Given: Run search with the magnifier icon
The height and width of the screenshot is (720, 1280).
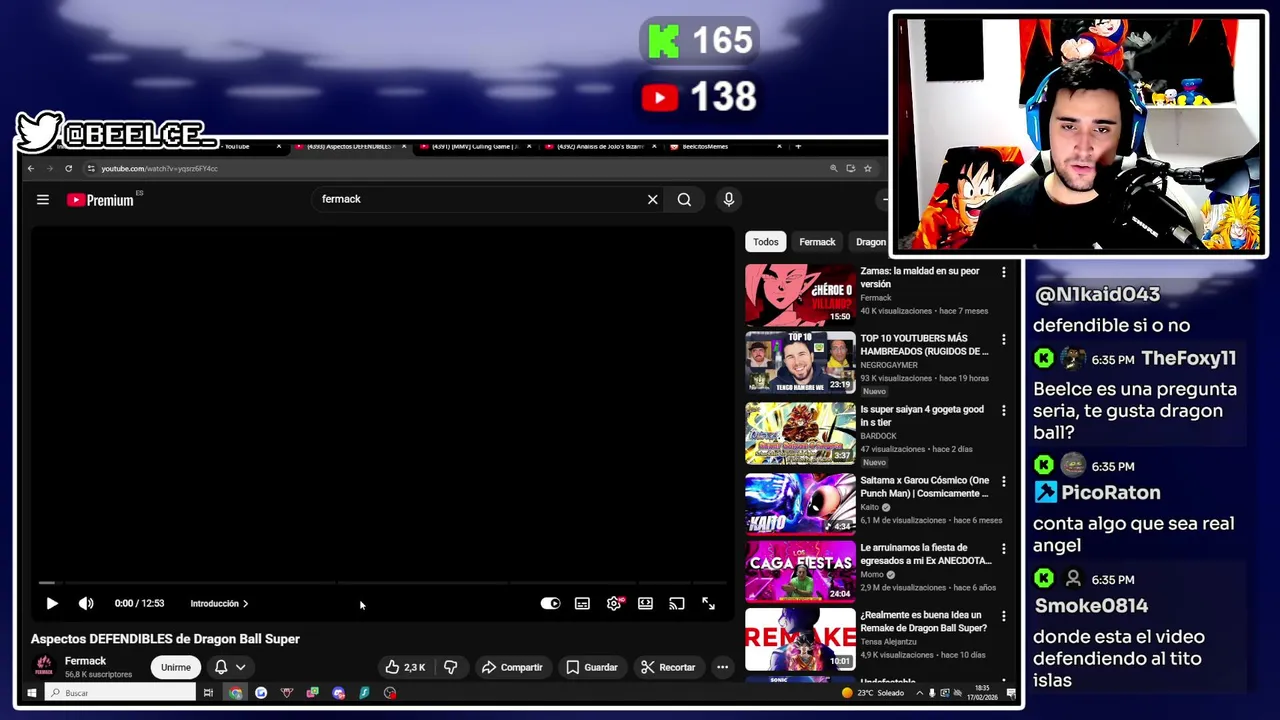Looking at the screenshot, I should [684, 200].
